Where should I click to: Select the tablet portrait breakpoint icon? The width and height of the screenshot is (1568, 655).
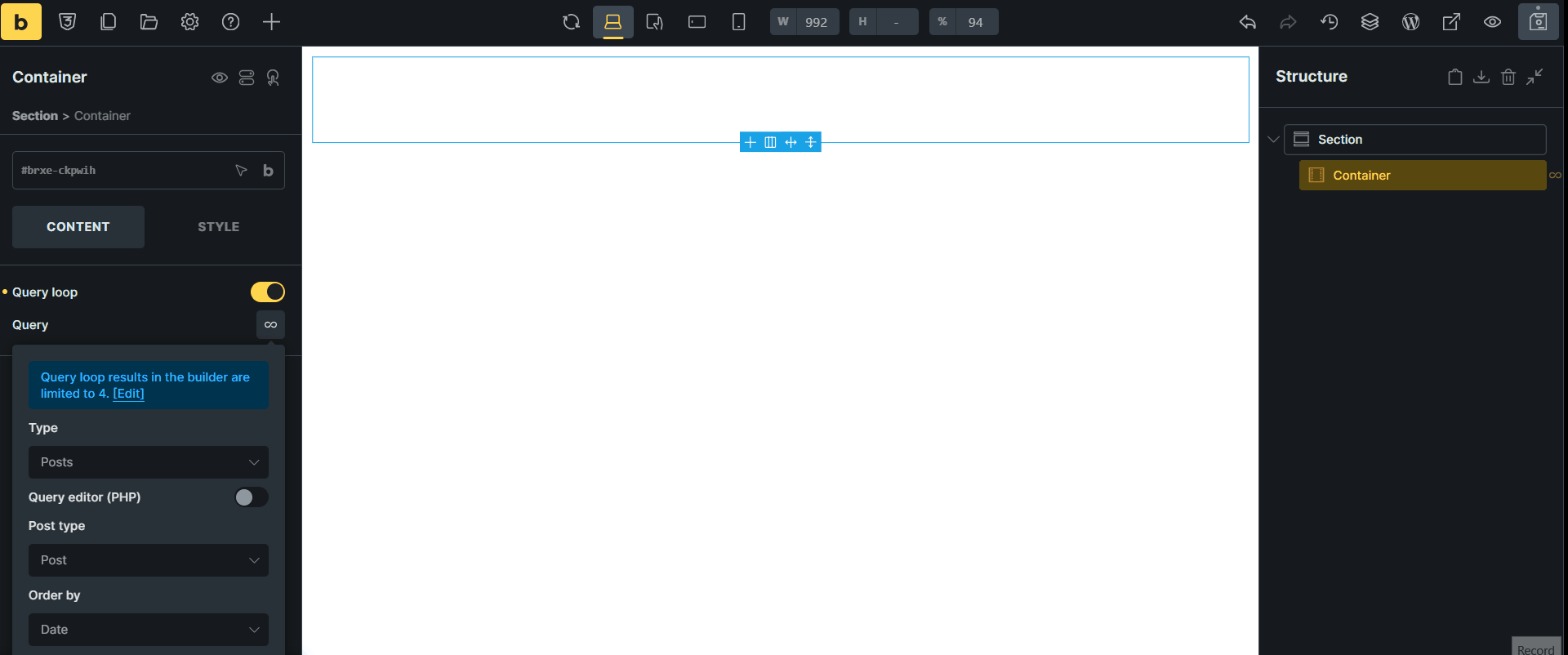point(655,22)
